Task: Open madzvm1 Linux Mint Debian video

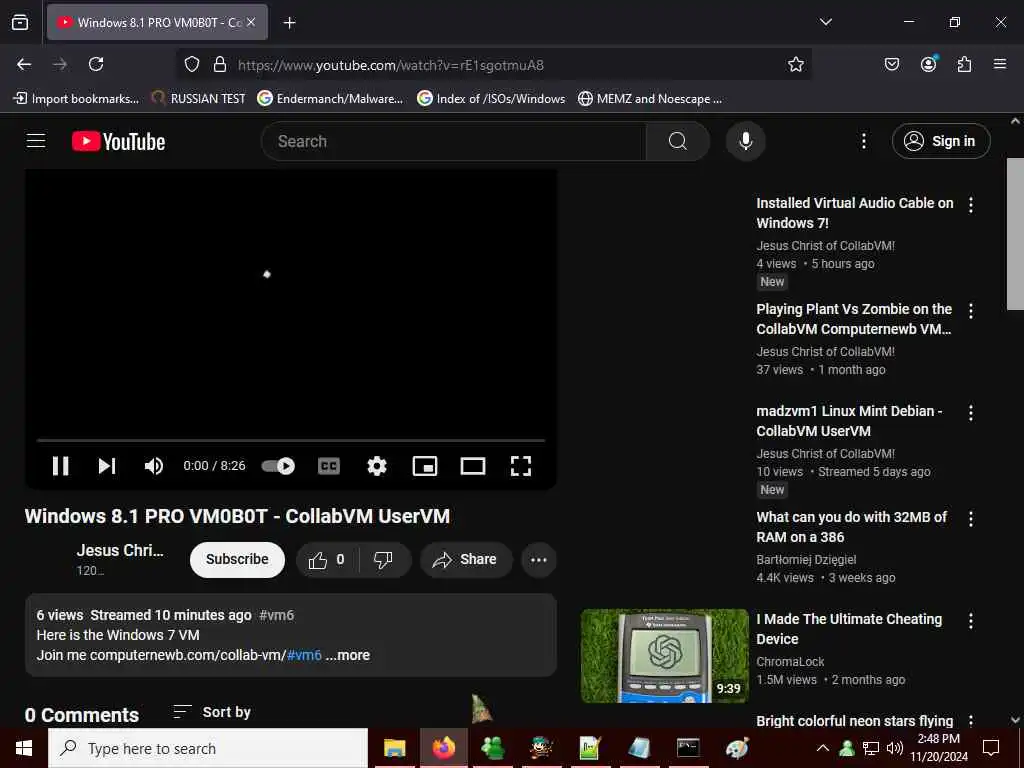Action: click(849, 421)
